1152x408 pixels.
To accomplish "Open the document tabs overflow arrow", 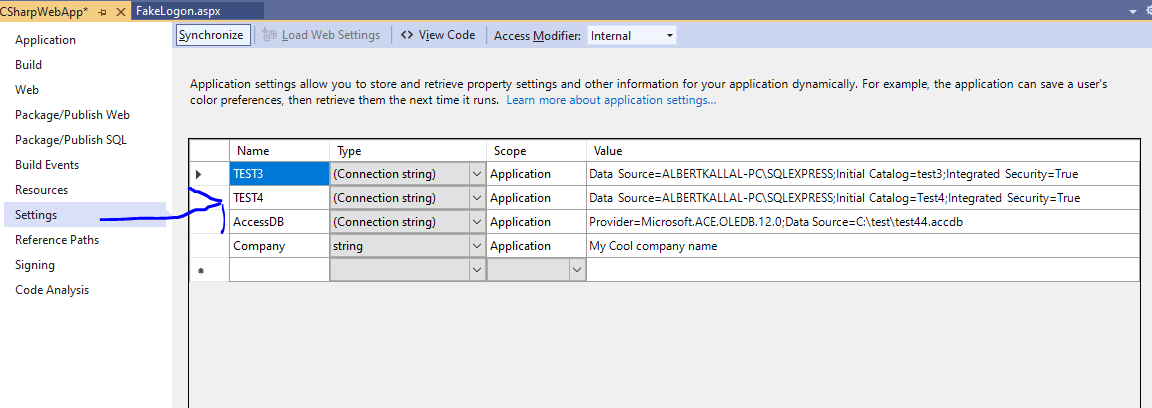I will 1133,12.
